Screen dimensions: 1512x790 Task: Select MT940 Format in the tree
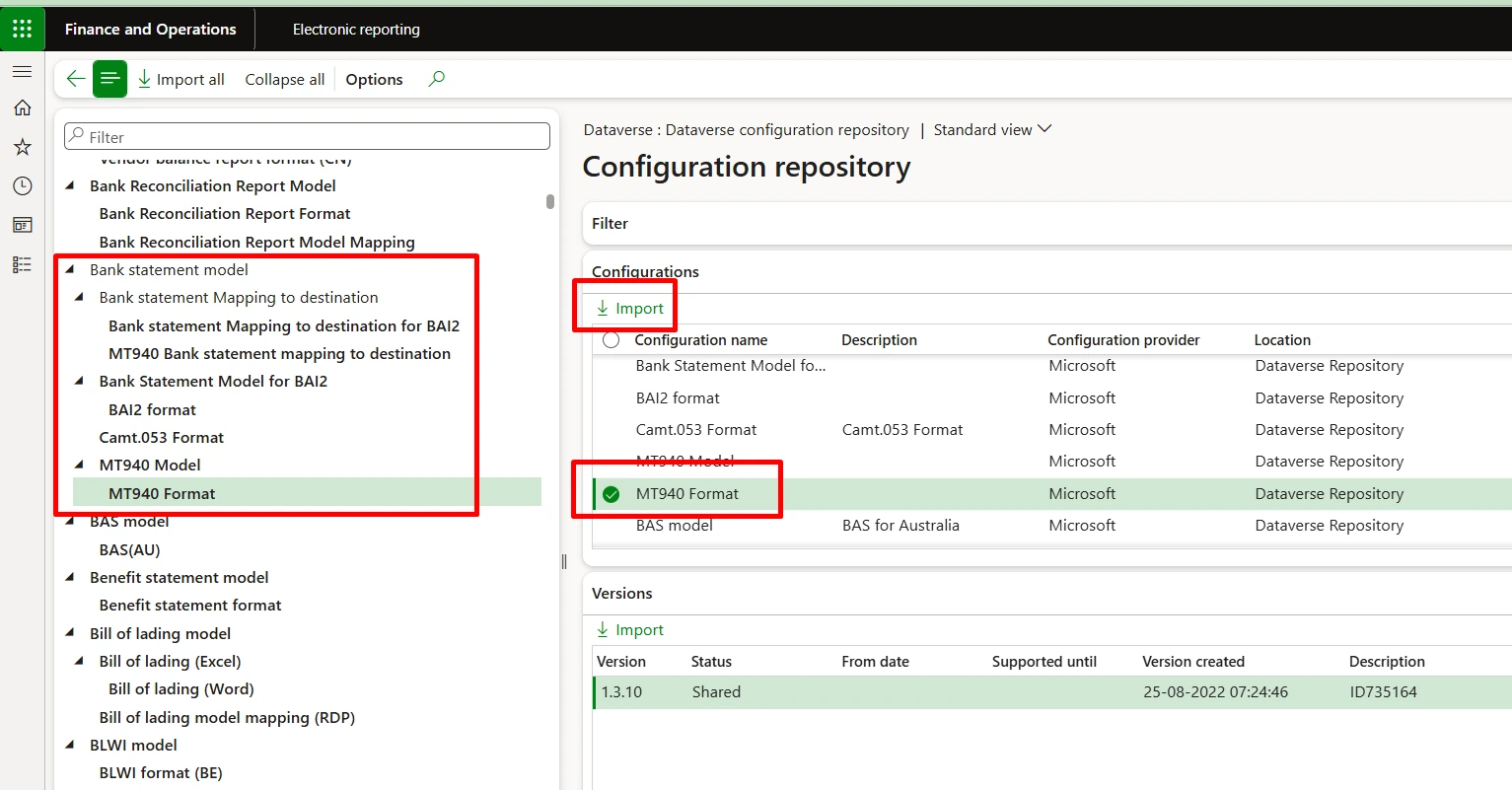tap(162, 493)
